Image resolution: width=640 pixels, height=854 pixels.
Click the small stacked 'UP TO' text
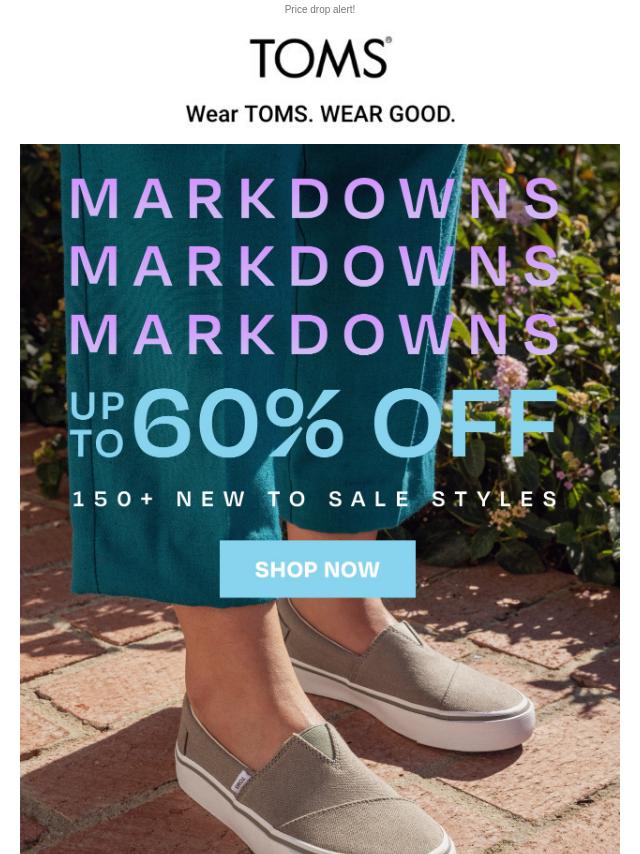click(x=97, y=424)
